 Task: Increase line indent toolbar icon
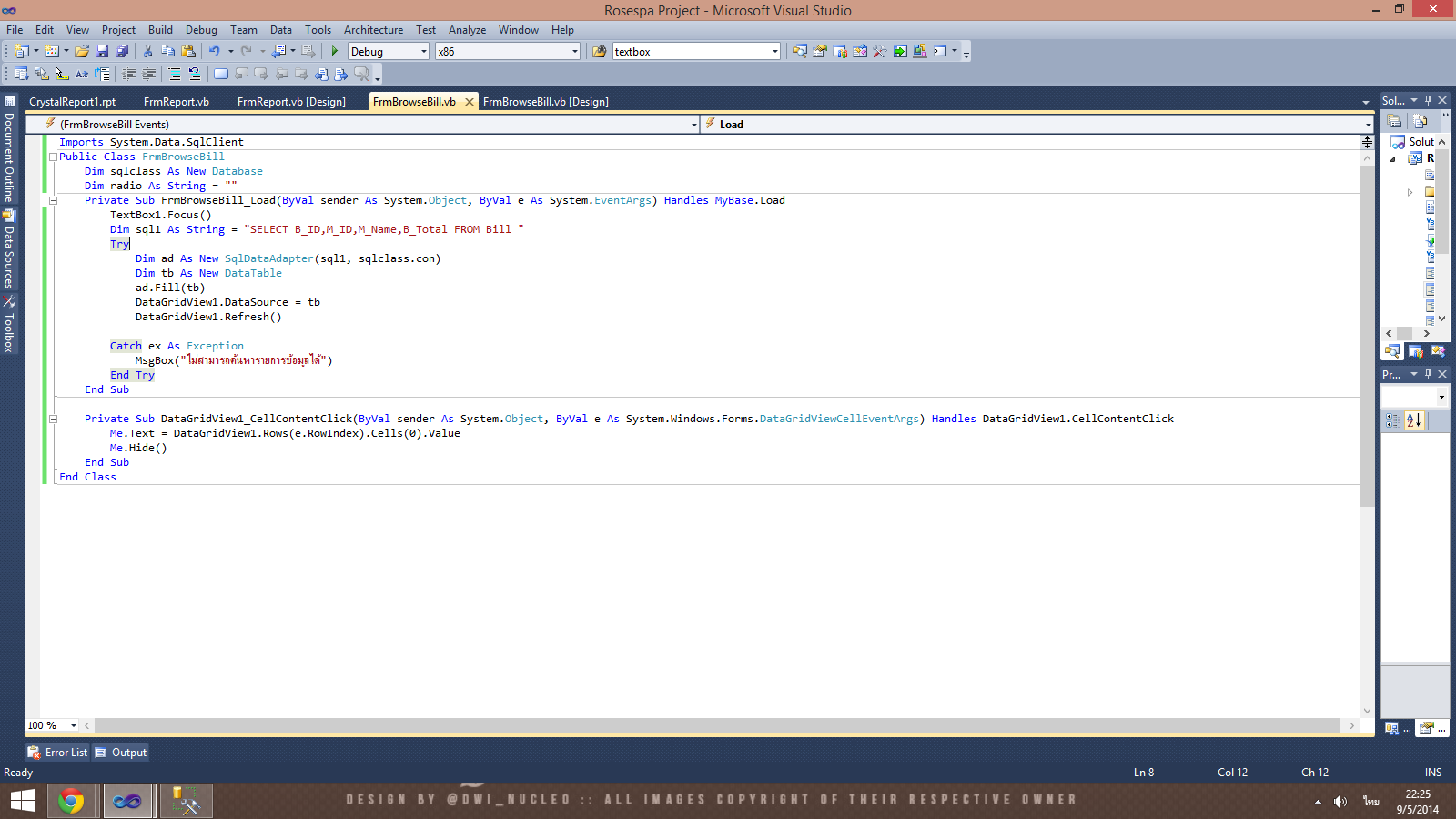click(149, 74)
